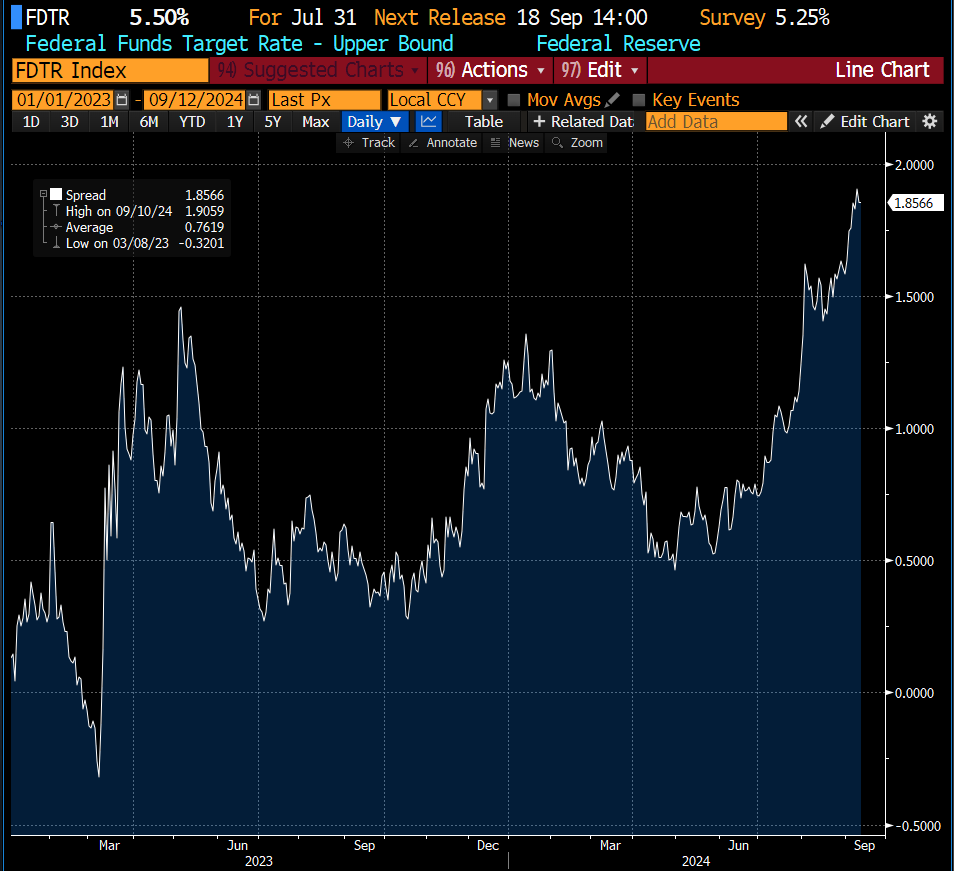
Task: Click the Average 0.7619 legend row
Action: (138, 227)
